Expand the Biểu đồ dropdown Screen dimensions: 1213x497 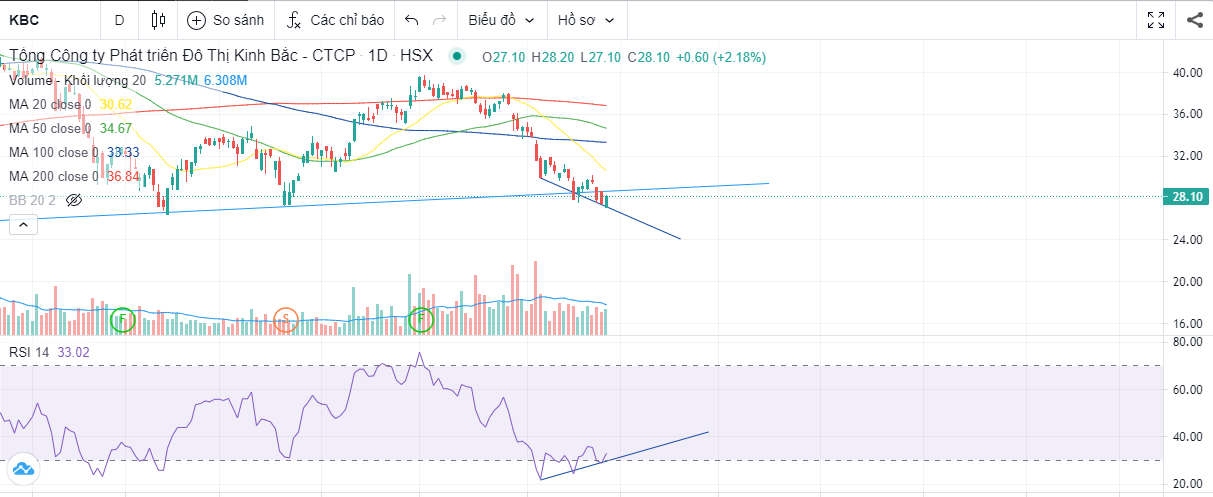pyautogui.click(x=501, y=20)
